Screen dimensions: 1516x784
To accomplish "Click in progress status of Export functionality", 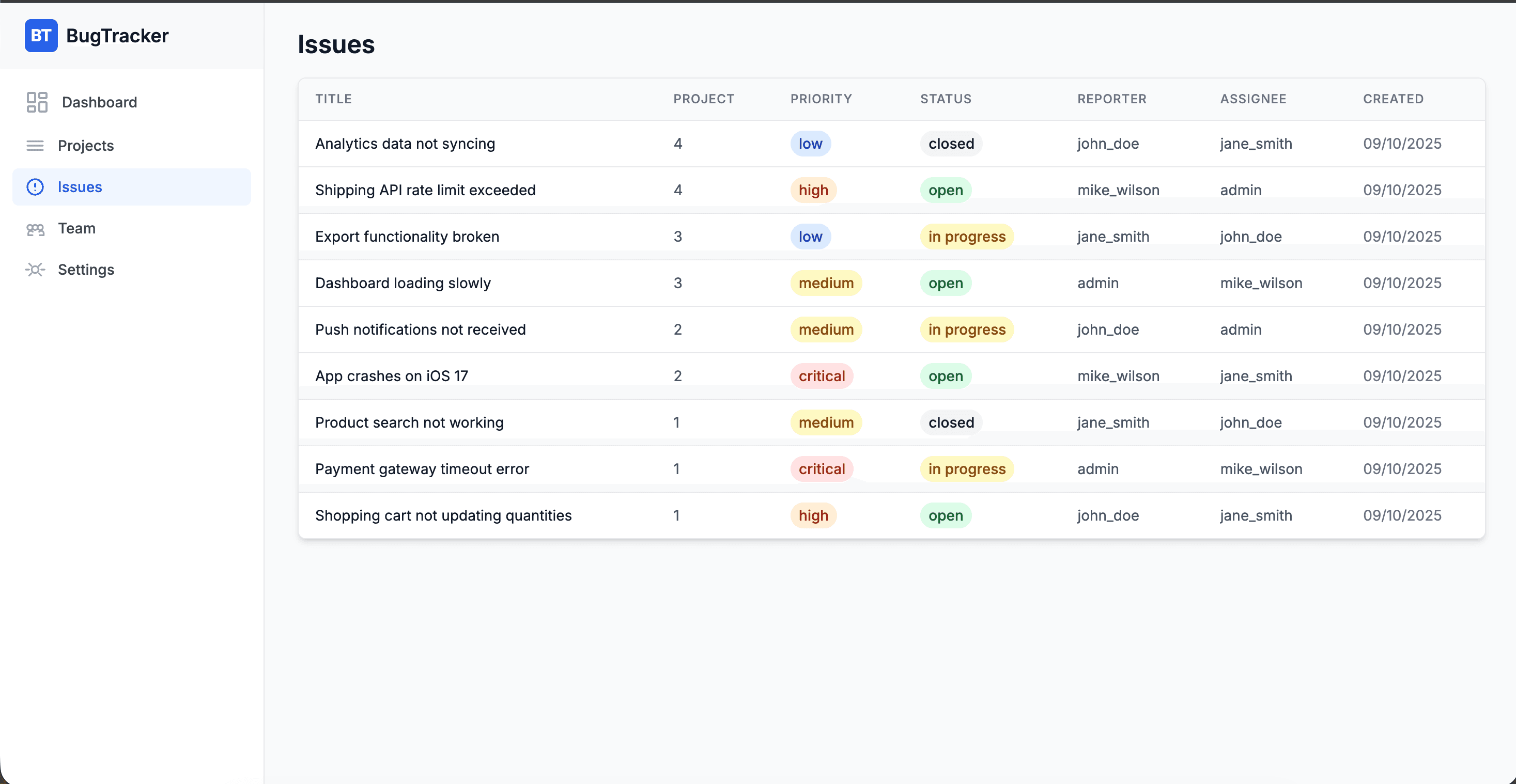I will tap(967, 237).
